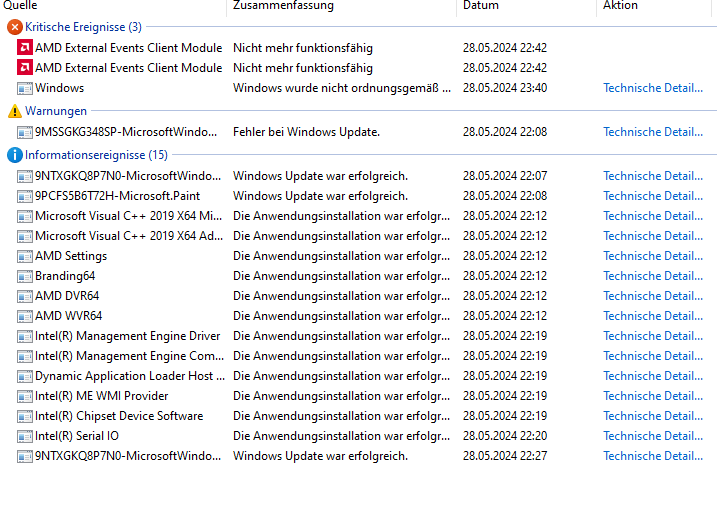Select the AMD DVR64 source name

pos(67,296)
